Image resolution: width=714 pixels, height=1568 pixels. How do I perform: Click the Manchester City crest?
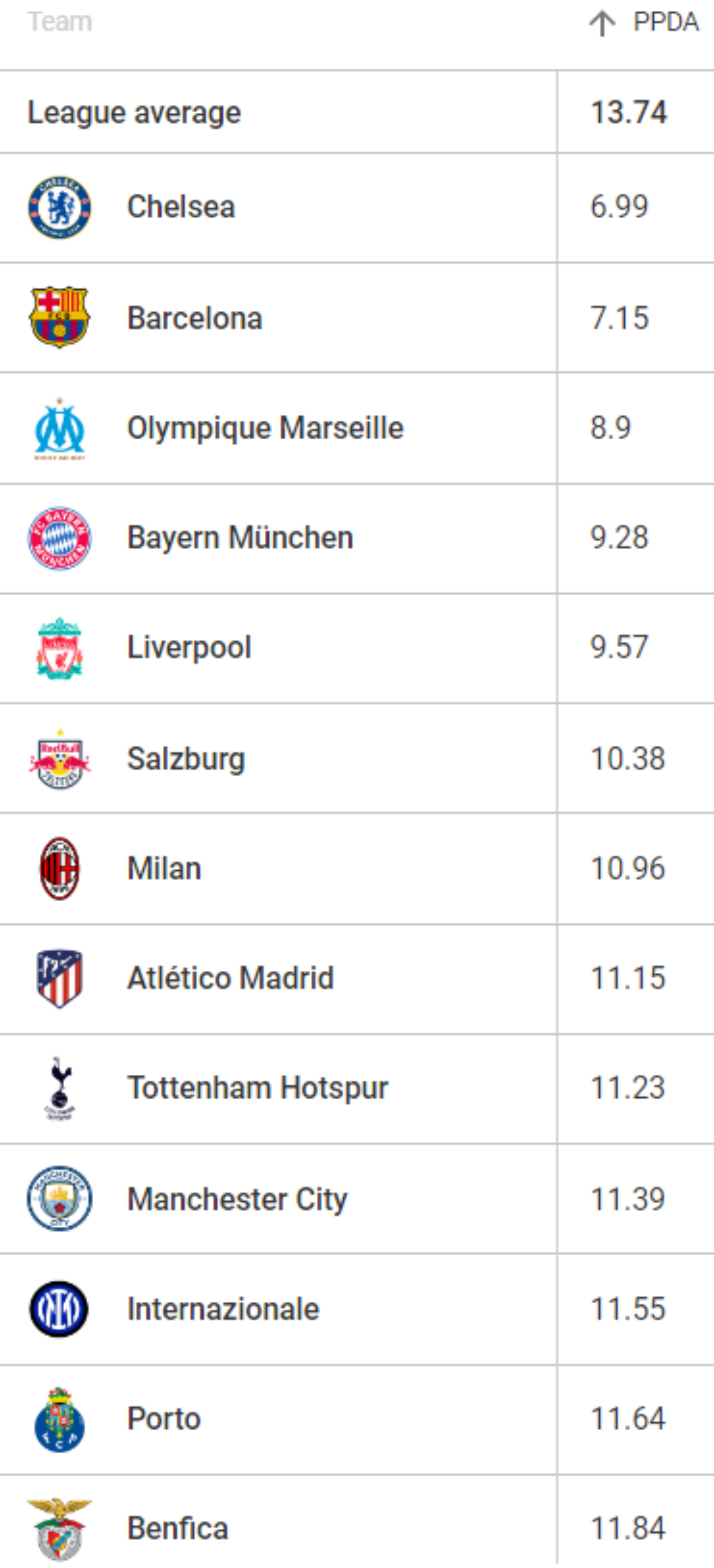[60, 1199]
